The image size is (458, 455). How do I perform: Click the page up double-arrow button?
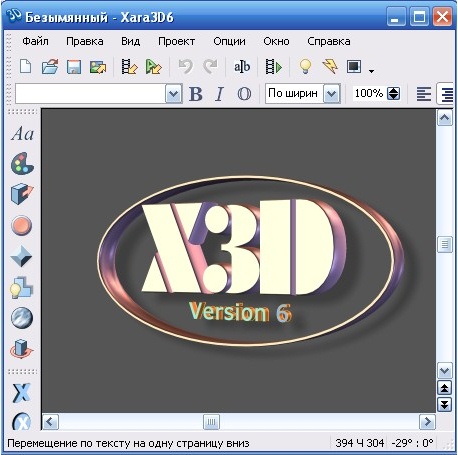click(x=445, y=388)
